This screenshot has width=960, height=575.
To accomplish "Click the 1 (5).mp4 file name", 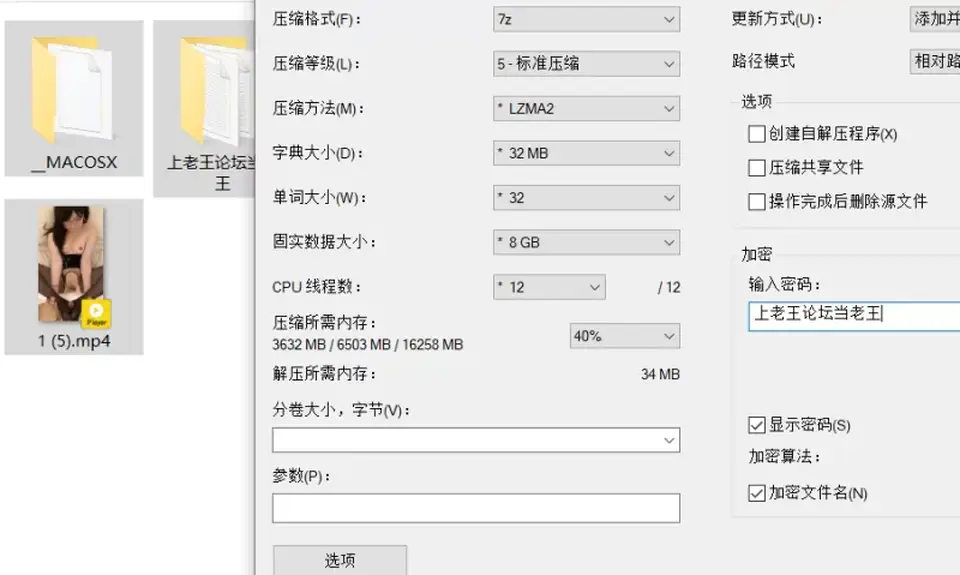I will 74,341.
